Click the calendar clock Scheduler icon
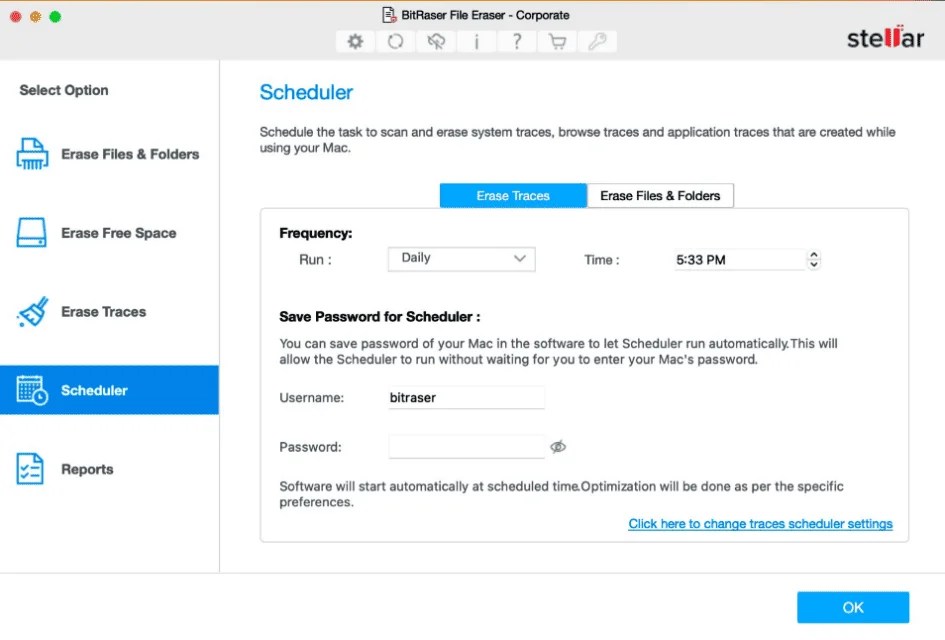The image size is (945, 640). click(32, 390)
